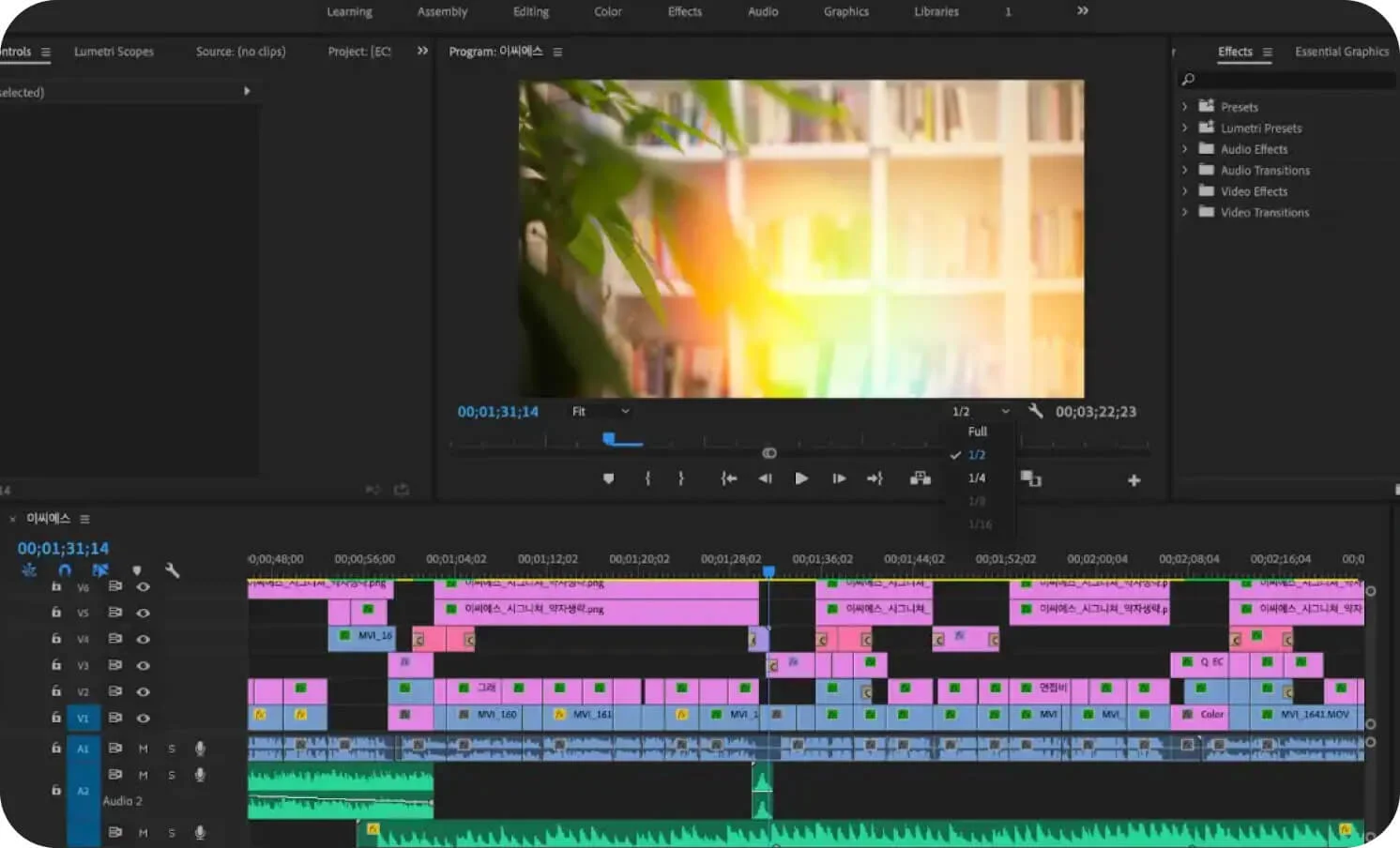Viewport: 1400px width, 848px height.
Task: Click the Mark In bracket button
Action: coord(647,478)
